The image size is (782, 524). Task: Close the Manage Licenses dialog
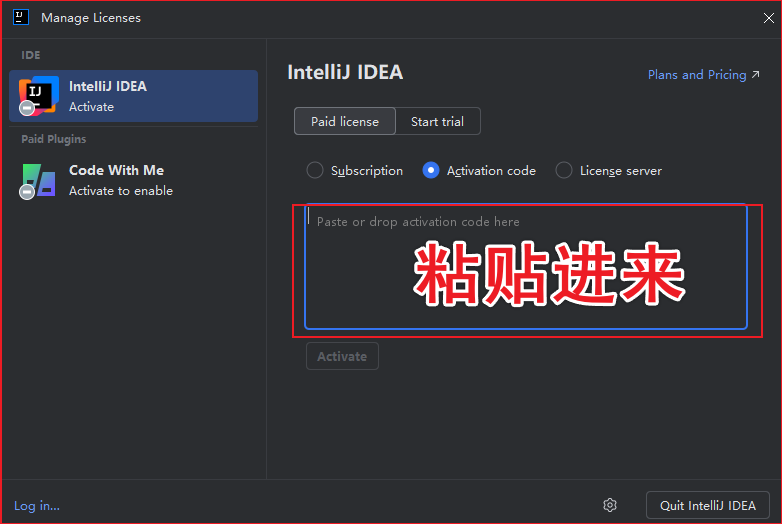pyautogui.click(x=768, y=18)
